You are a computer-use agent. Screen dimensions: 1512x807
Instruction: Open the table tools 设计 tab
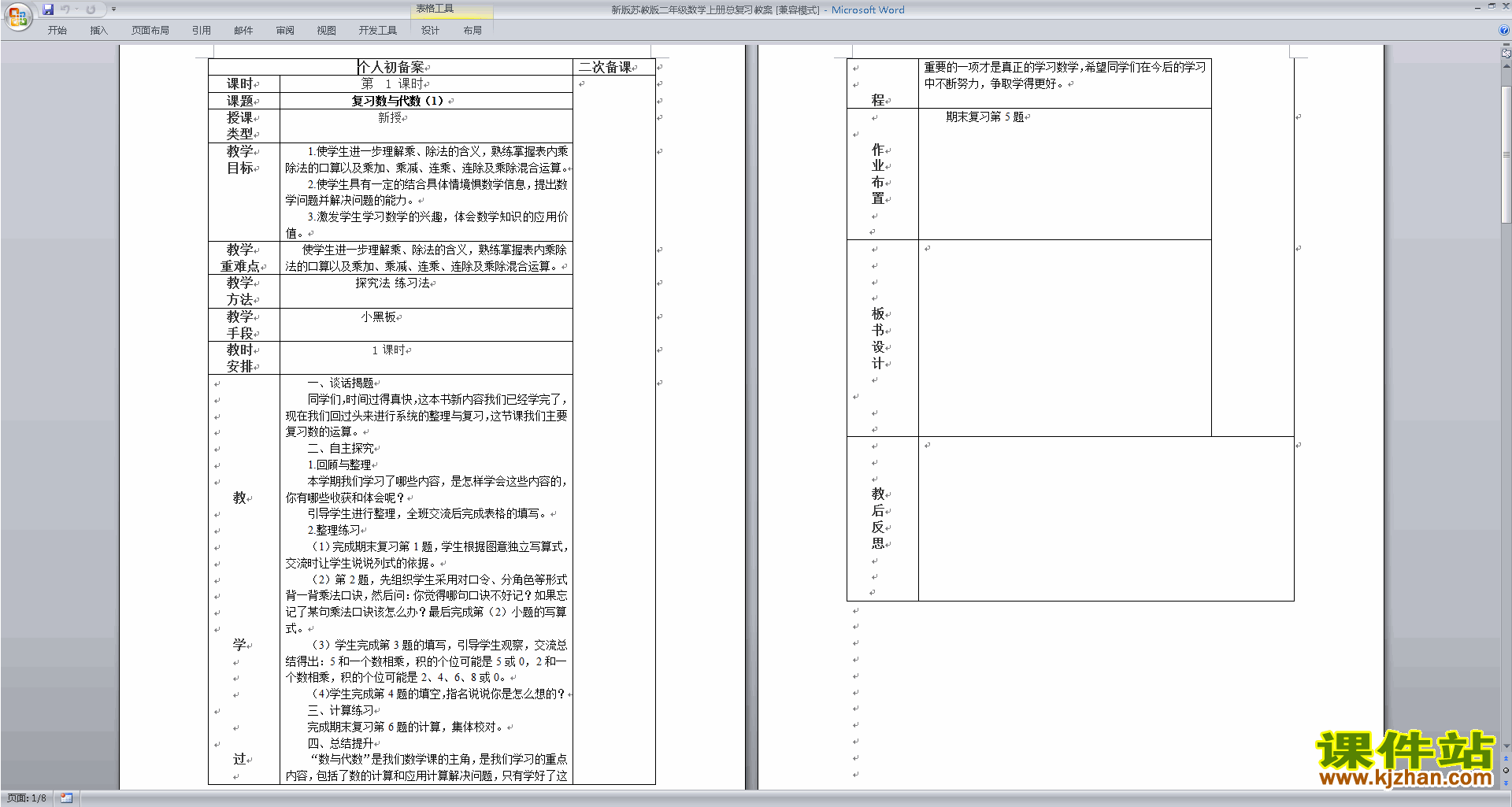click(x=430, y=31)
